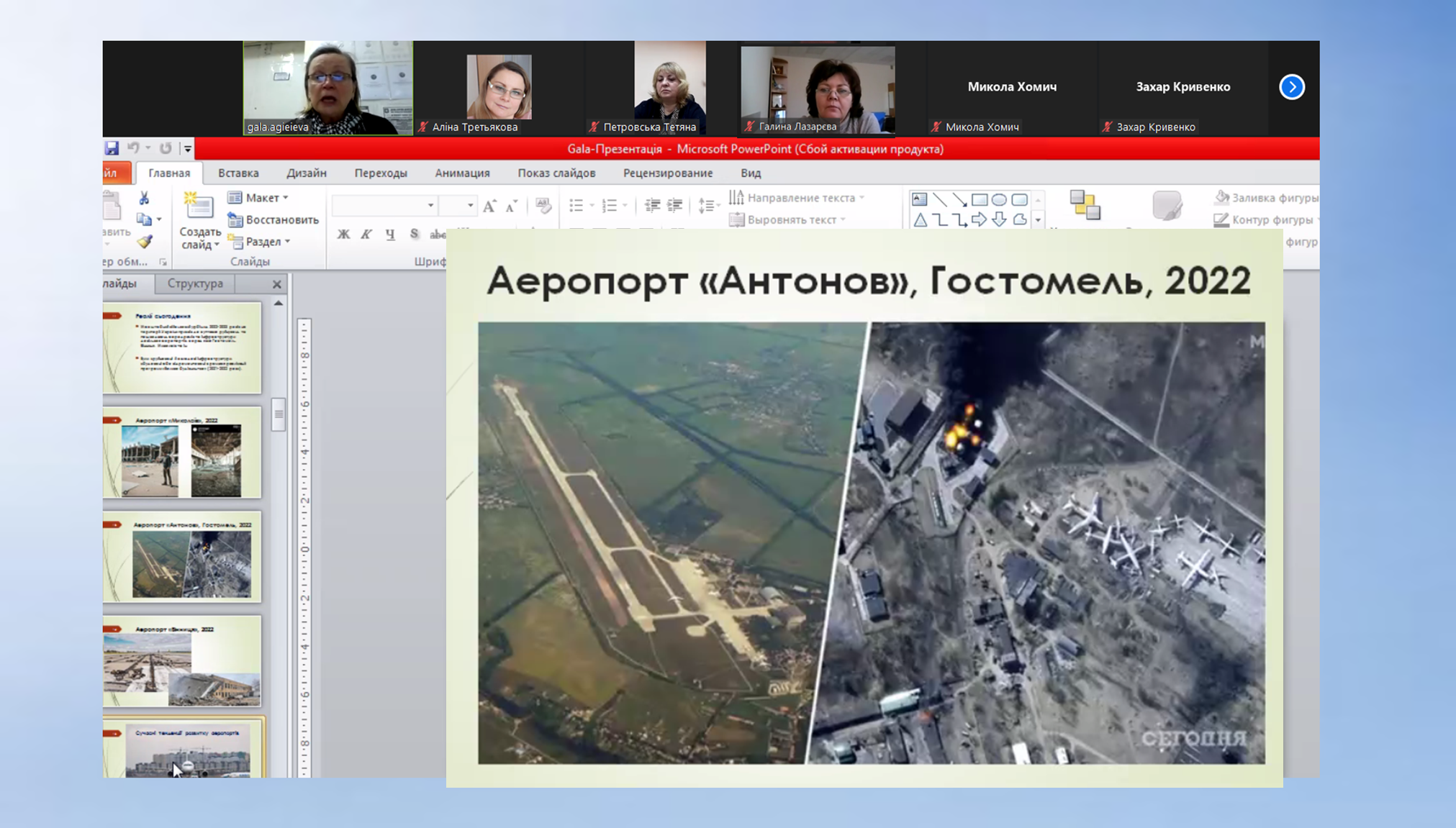Select the Format Painter brush icon
Viewport: 1456px width, 828px height.
click(145, 242)
